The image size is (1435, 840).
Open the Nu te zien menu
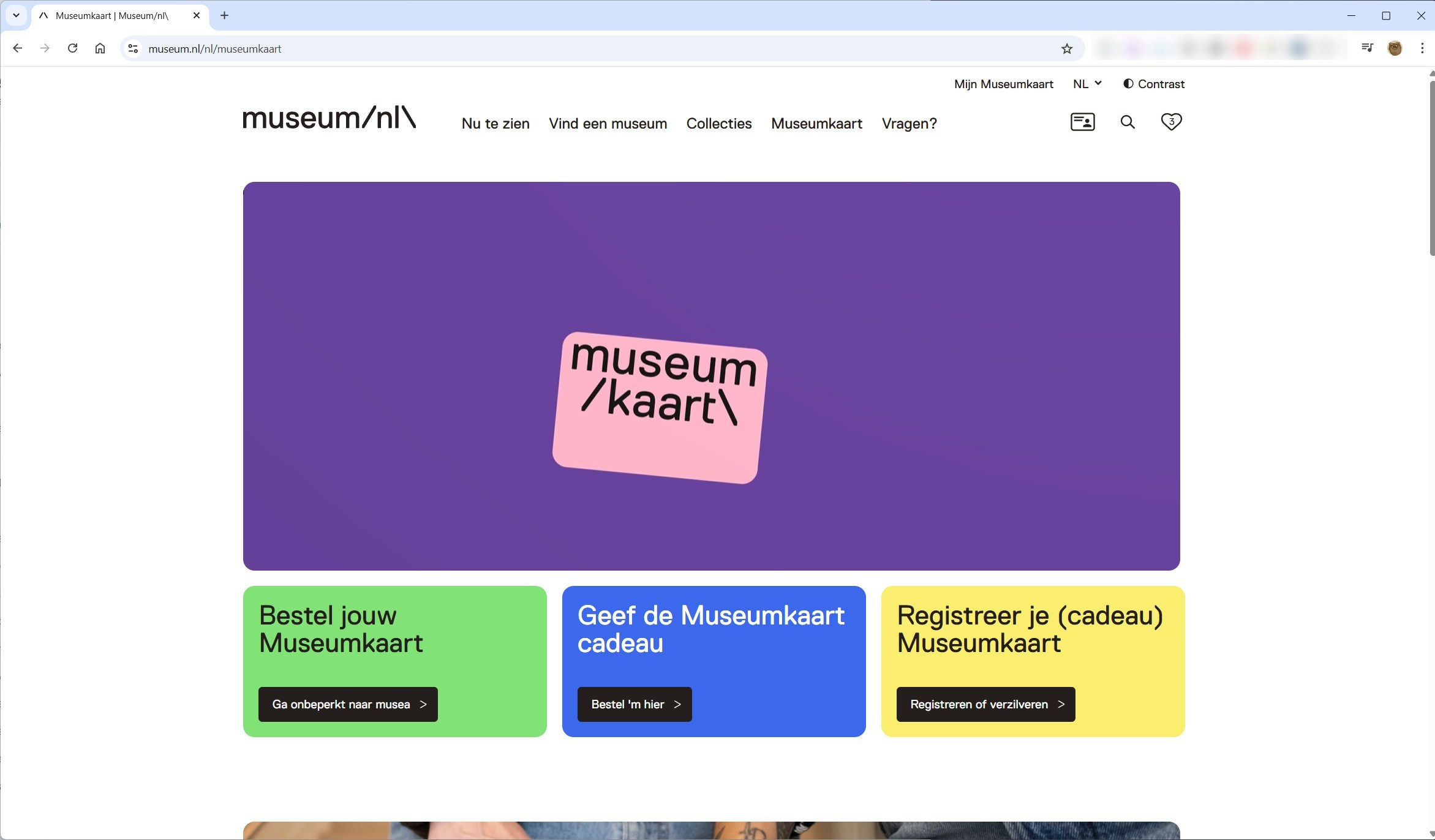point(495,123)
